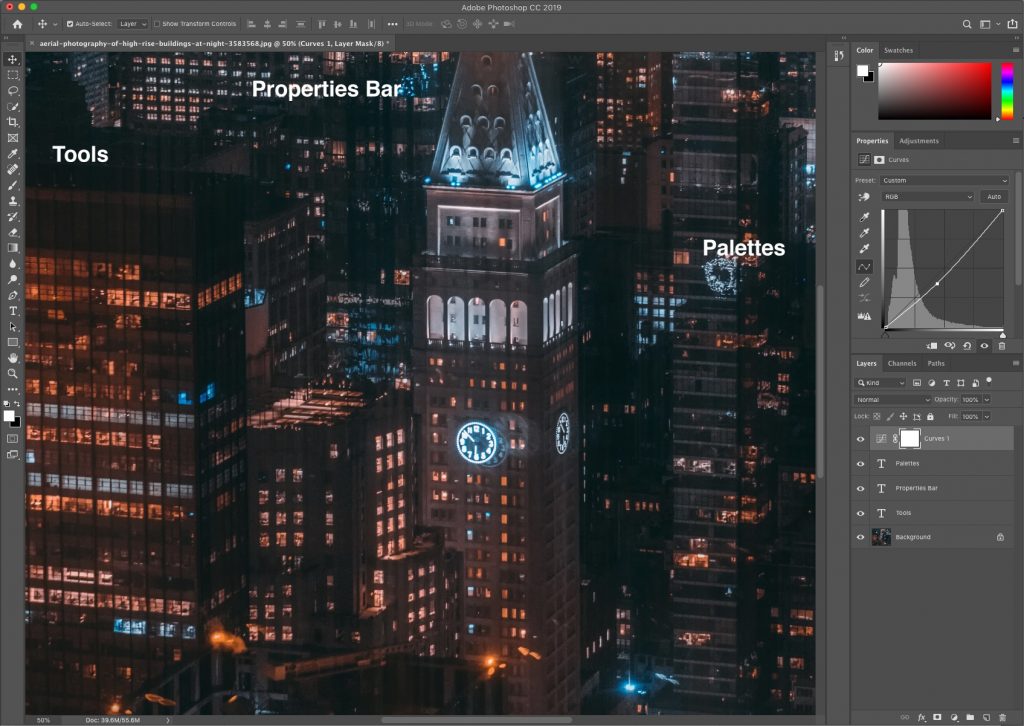Click the hue spectrum slider in Color panel
1024x726 pixels.
[x=1007, y=91]
